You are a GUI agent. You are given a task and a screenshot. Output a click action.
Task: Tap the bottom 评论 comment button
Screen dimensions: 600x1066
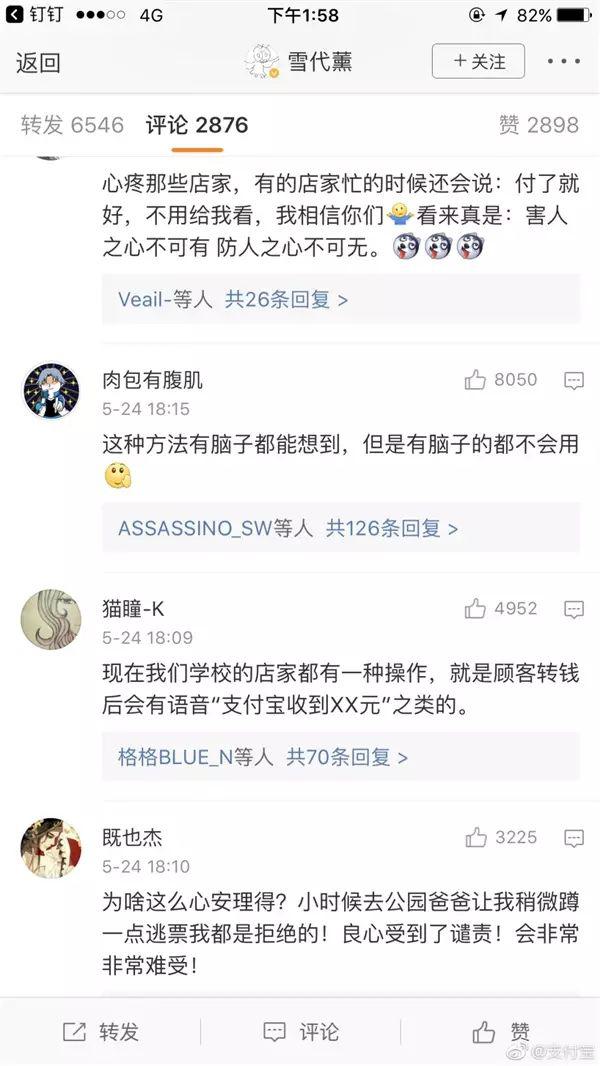point(300,1032)
